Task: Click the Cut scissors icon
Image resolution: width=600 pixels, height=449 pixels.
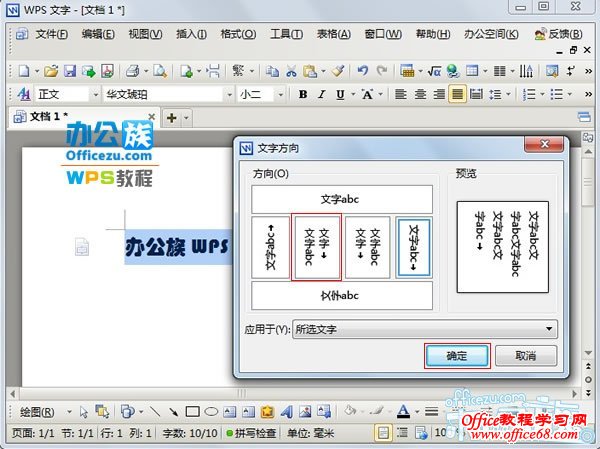Action: [291, 71]
